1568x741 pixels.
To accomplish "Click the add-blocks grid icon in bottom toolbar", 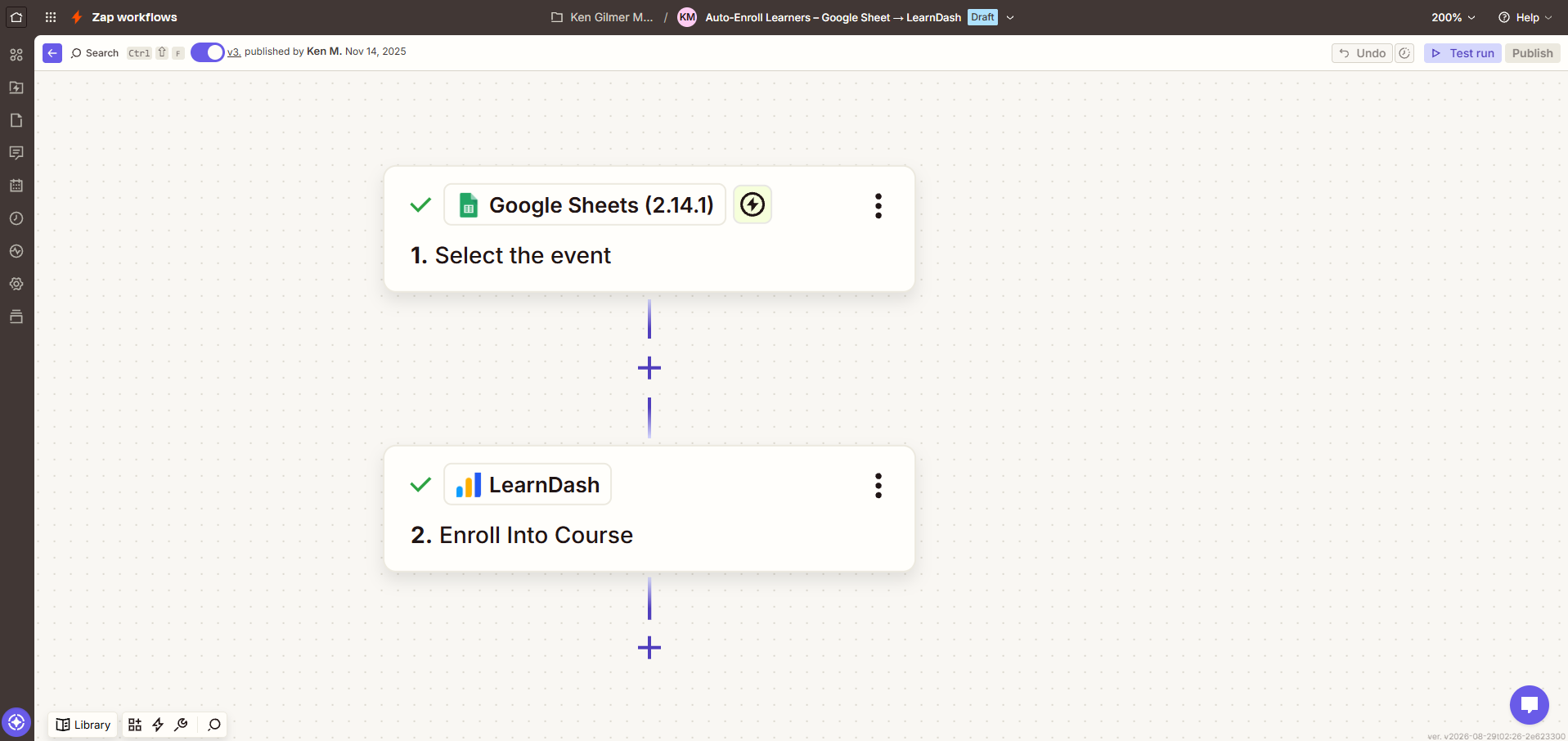I will click(135, 725).
